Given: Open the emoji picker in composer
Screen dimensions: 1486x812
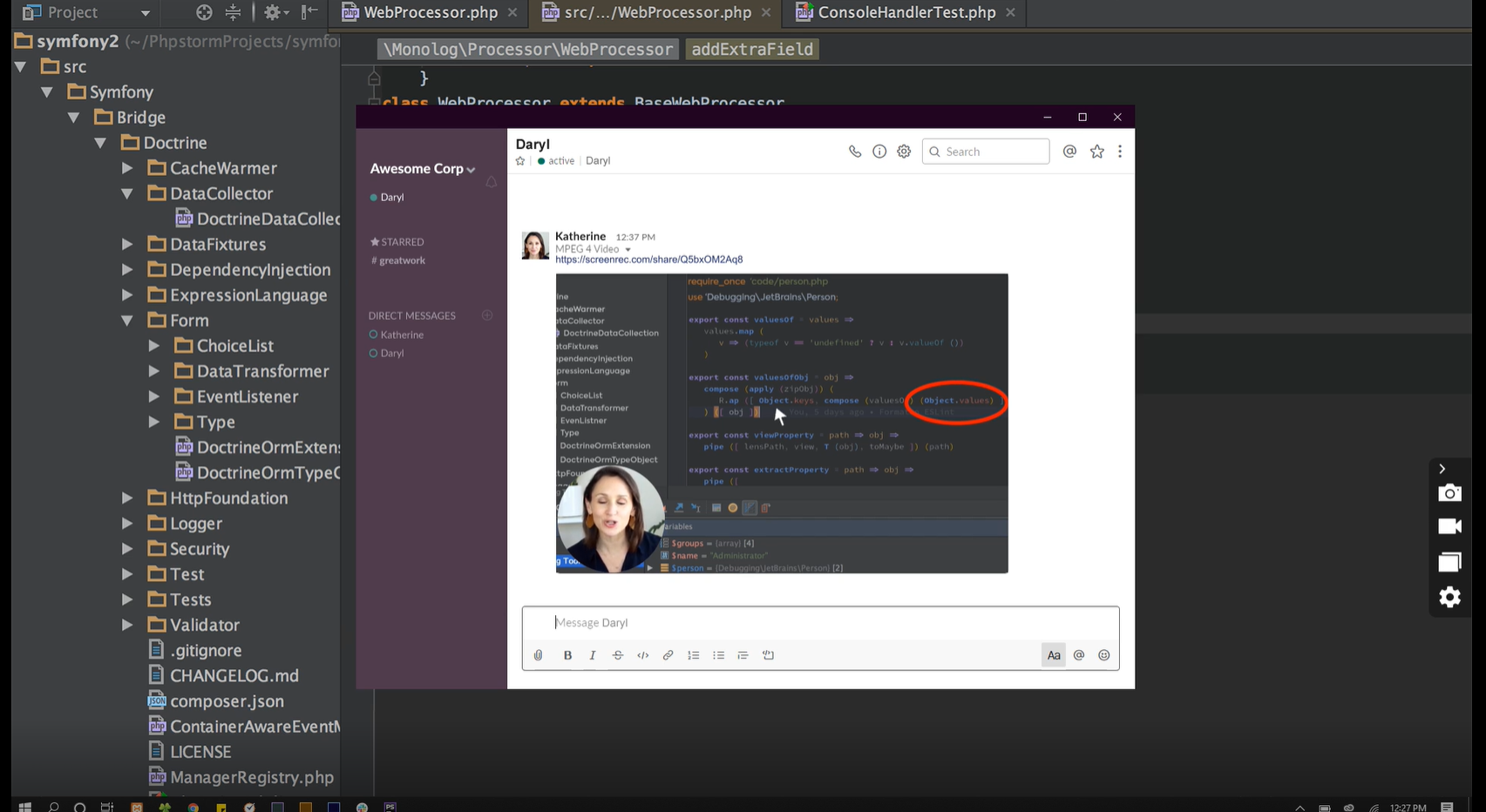Looking at the screenshot, I should (1103, 655).
